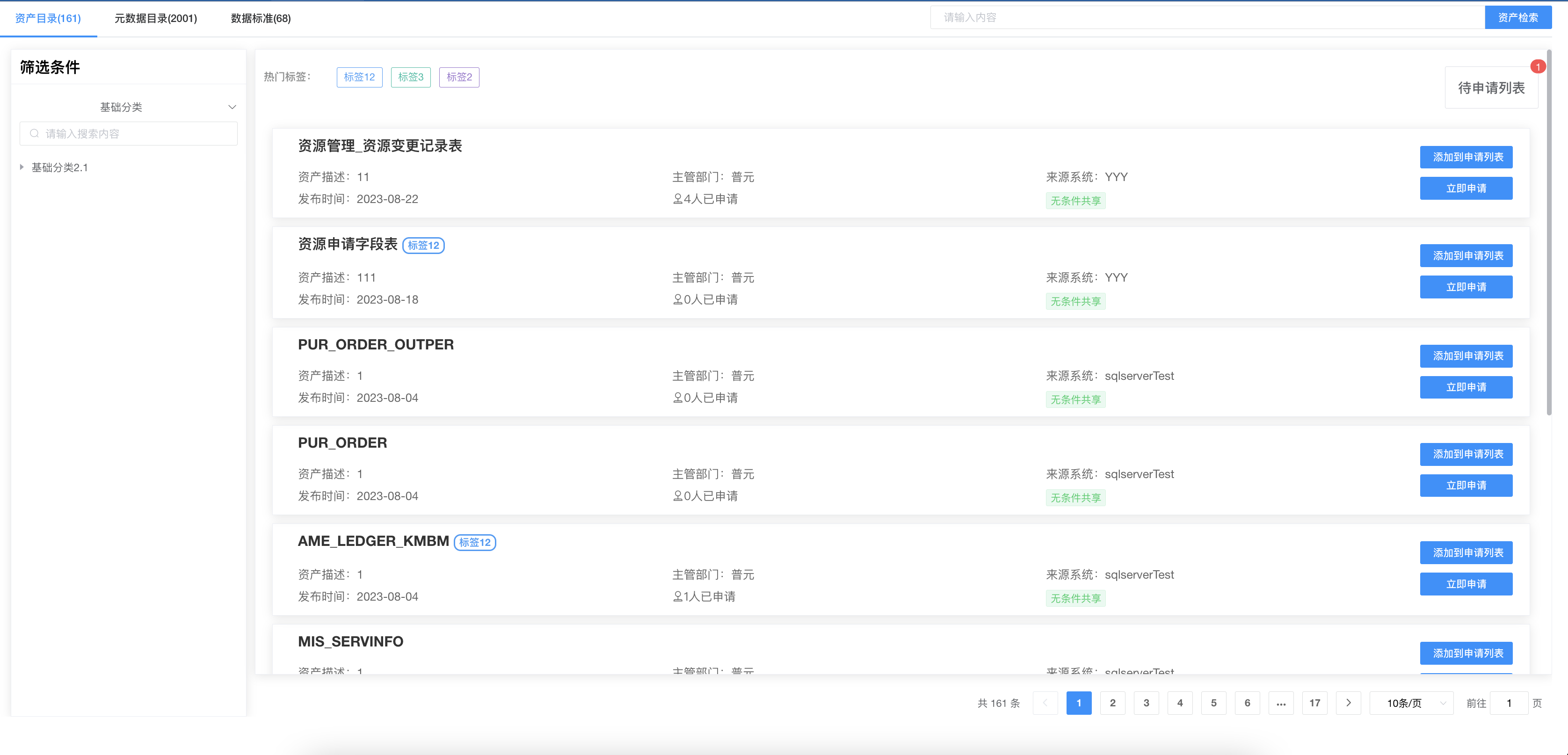Image resolution: width=1568 pixels, height=755 pixels.
Task: Open asset MIS_SERVINFO
Action: (351, 642)
